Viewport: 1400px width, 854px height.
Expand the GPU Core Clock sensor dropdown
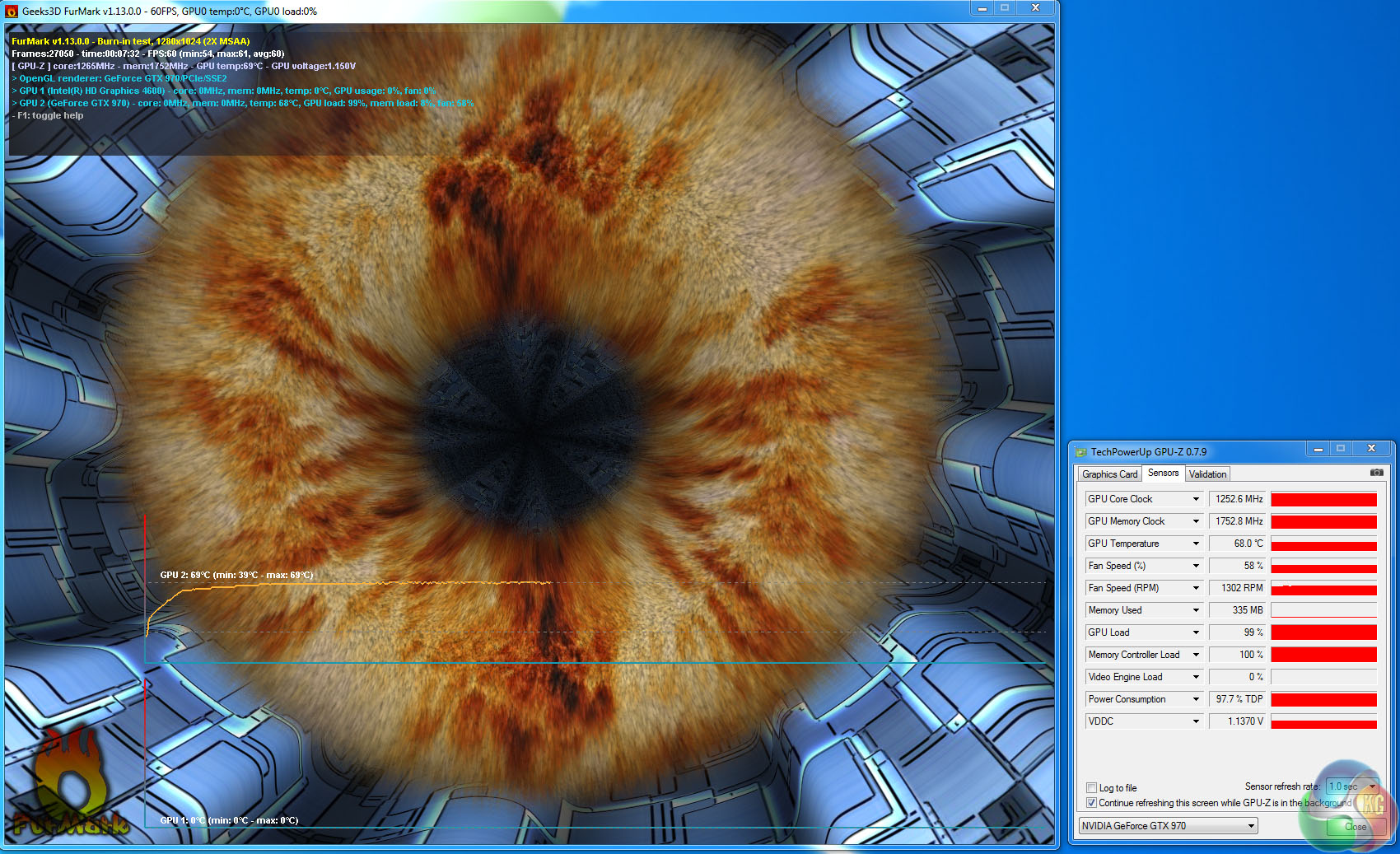pos(1196,499)
